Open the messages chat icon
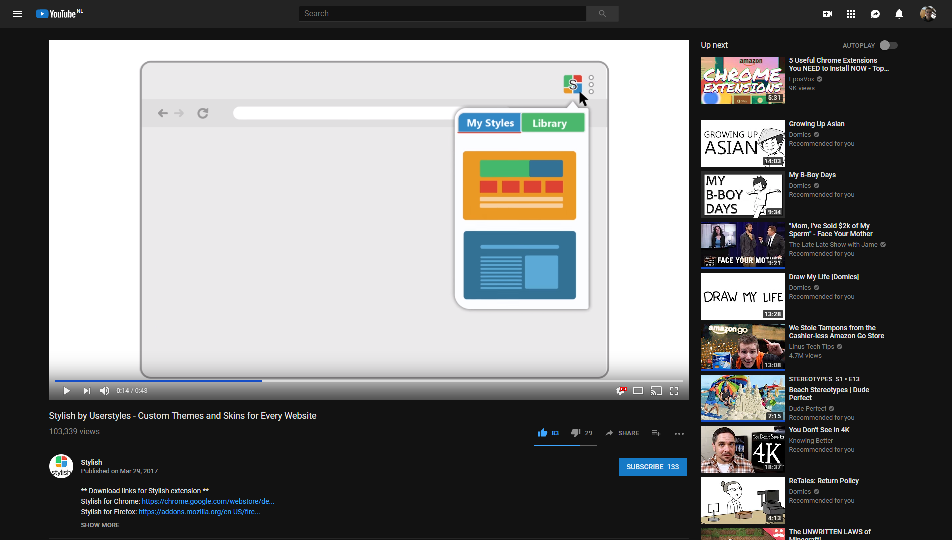This screenshot has width=952, height=540. pyautogui.click(x=875, y=13)
